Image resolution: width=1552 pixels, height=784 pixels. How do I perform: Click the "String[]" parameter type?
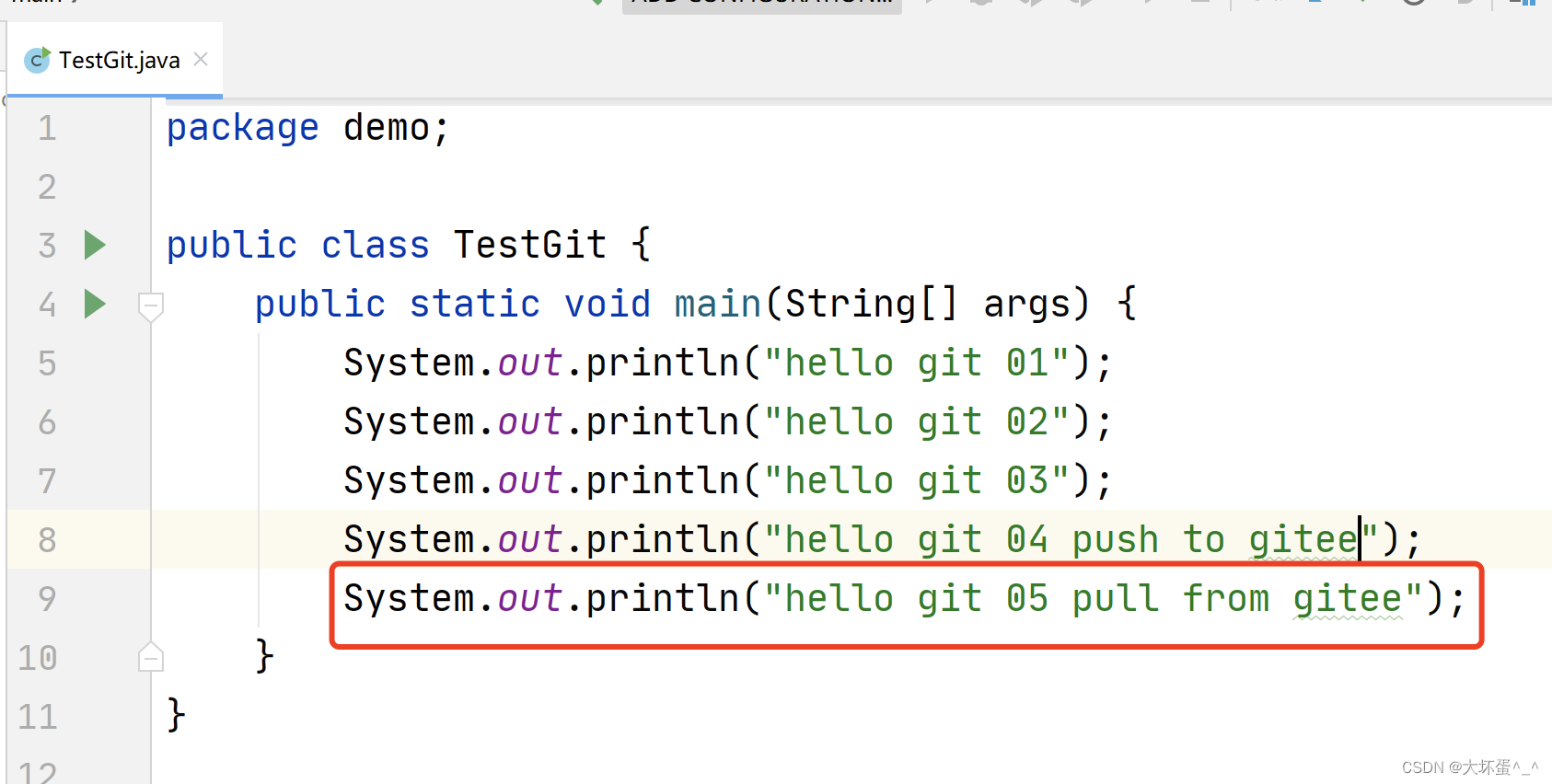click(x=873, y=305)
